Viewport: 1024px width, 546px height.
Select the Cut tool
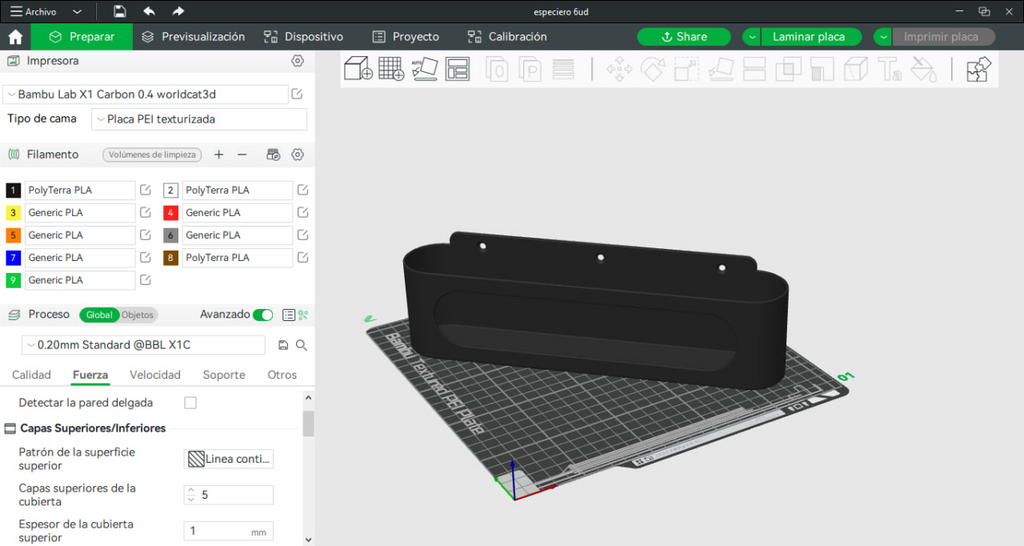(754, 69)
